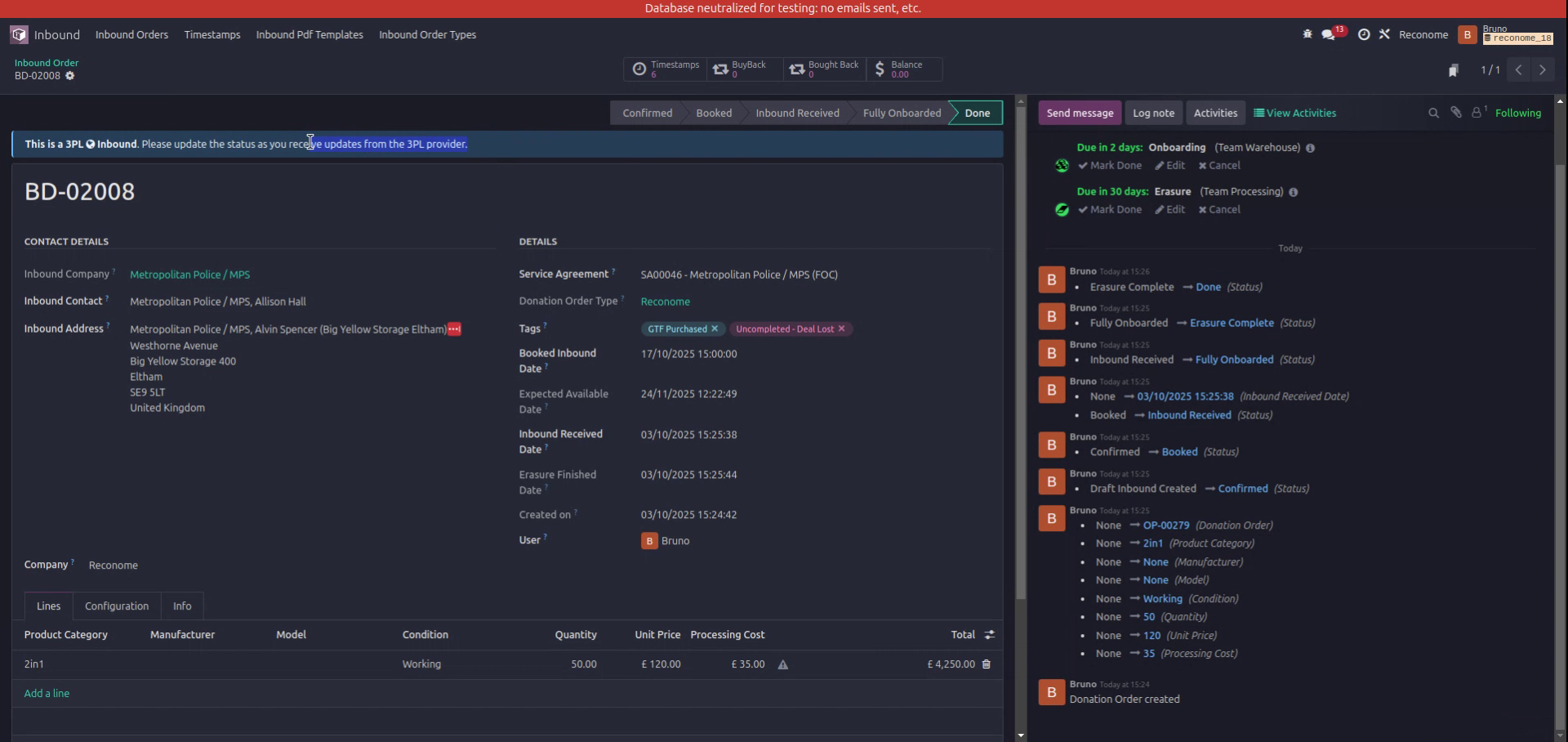
Task: Click the Send message button
Action: pos(1080,112)
